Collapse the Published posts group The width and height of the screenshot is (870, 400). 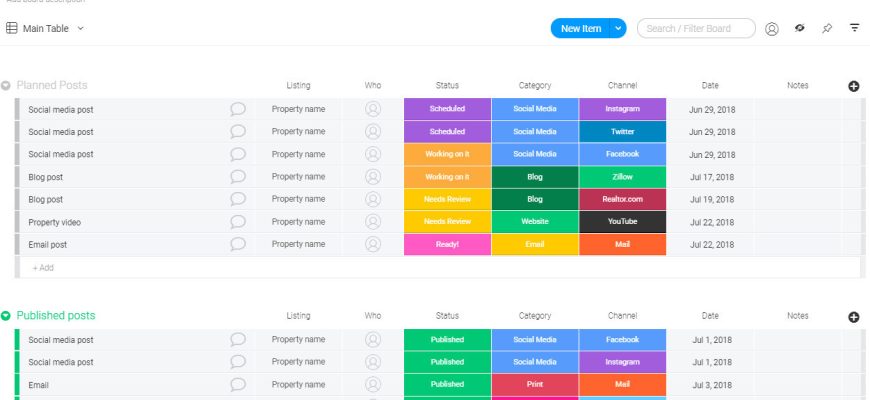(x=6, y=316)
